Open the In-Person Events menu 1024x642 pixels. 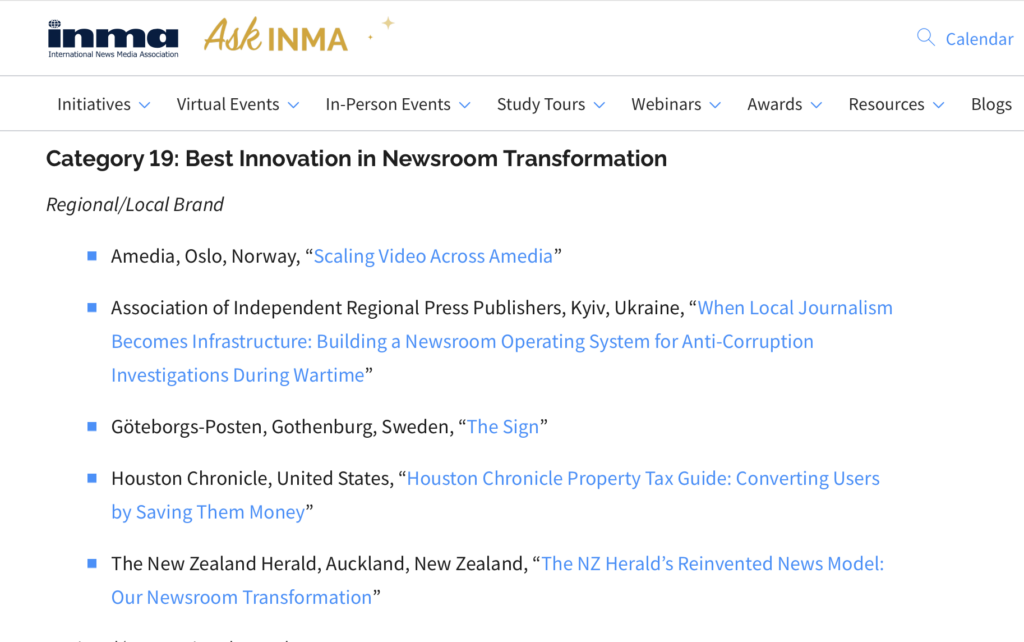click(388, 104)
